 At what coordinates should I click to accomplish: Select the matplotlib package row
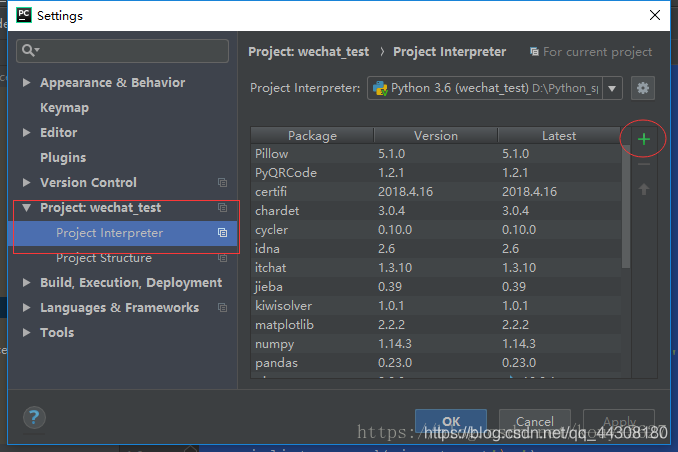tap(436, 325)
